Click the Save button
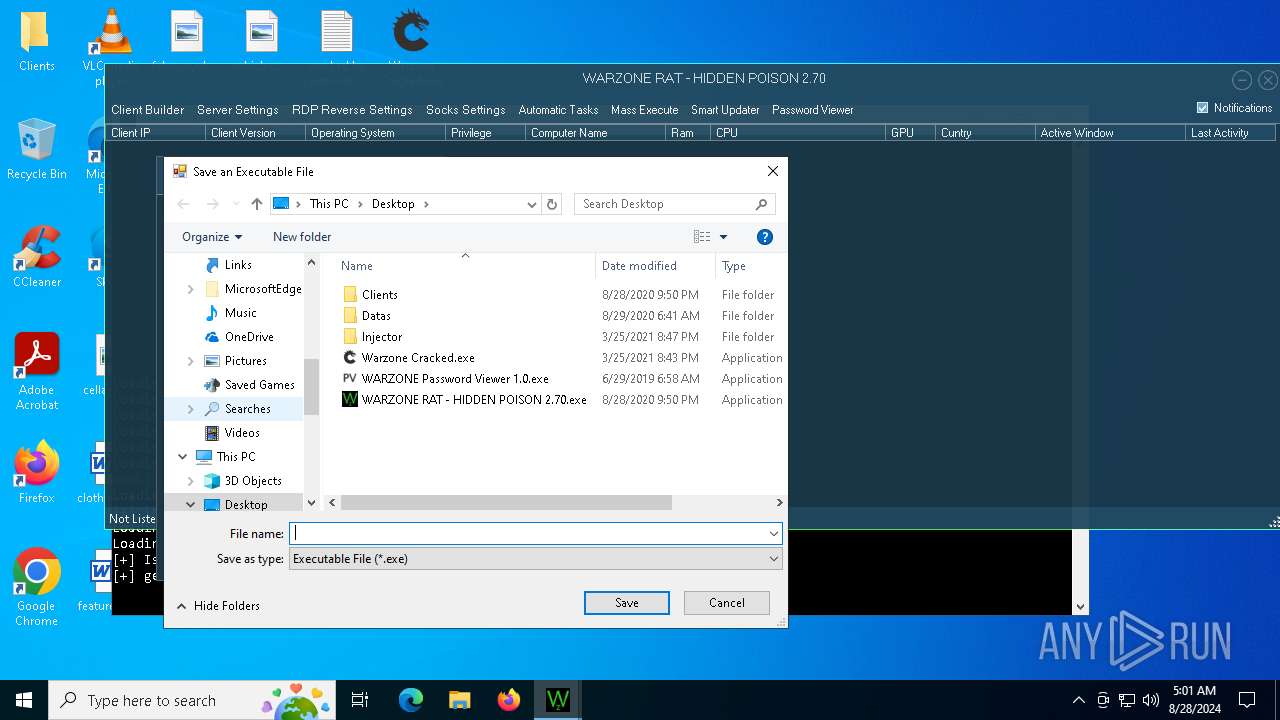The width and height of the screenshot is (1280, 720). point(627,603)
